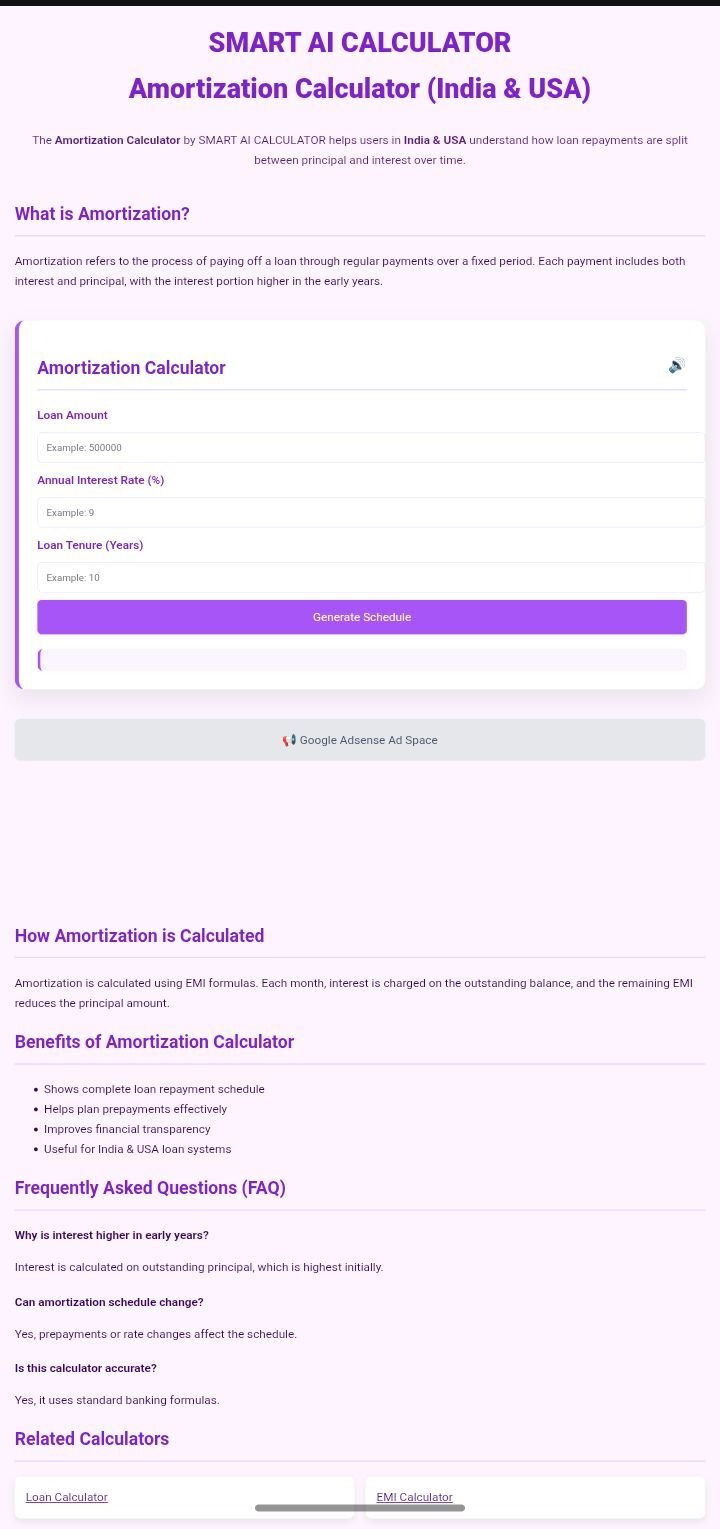This screenshot has width=720, height=1529.
Task: Select the Loan Tenure (Years) field
Action: point(370,578)
